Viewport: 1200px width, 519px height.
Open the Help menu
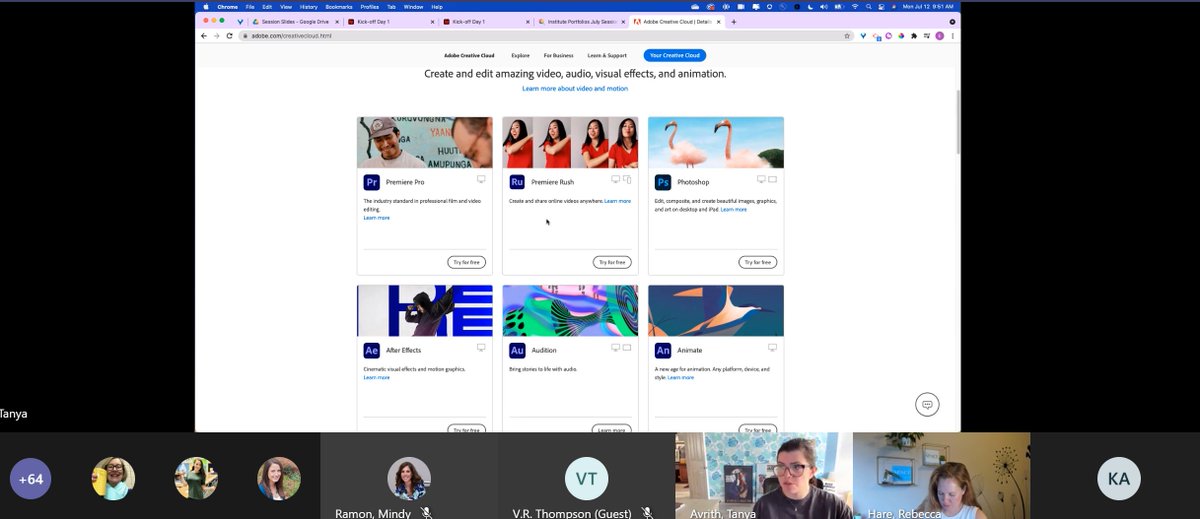coord(437,6)
